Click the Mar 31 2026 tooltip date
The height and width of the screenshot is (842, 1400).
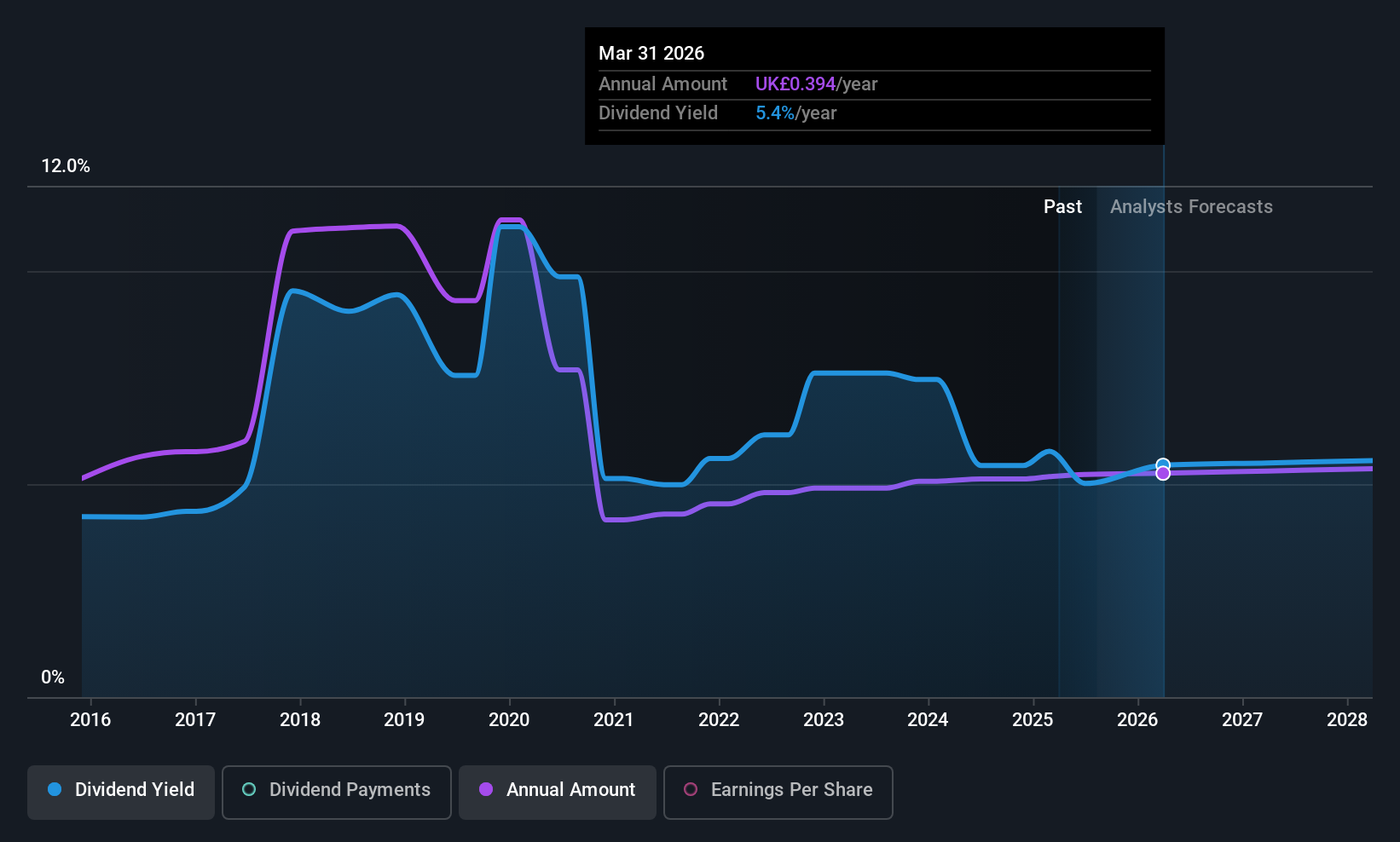[651, 53]
